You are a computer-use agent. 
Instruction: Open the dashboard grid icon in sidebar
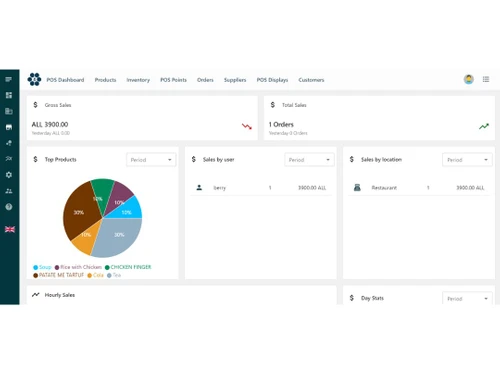click(9, 95)
